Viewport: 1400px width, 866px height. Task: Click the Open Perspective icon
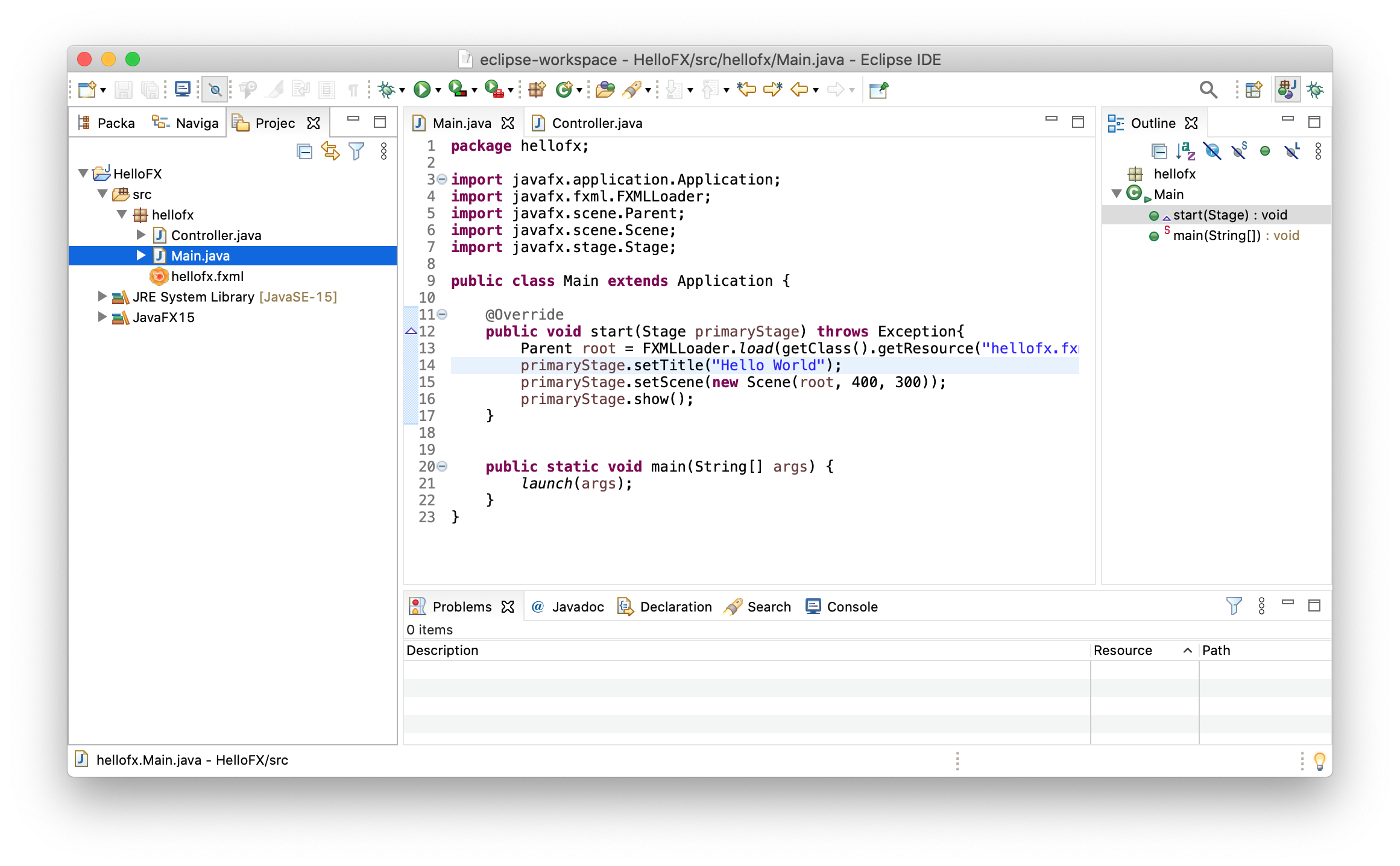1253,90
